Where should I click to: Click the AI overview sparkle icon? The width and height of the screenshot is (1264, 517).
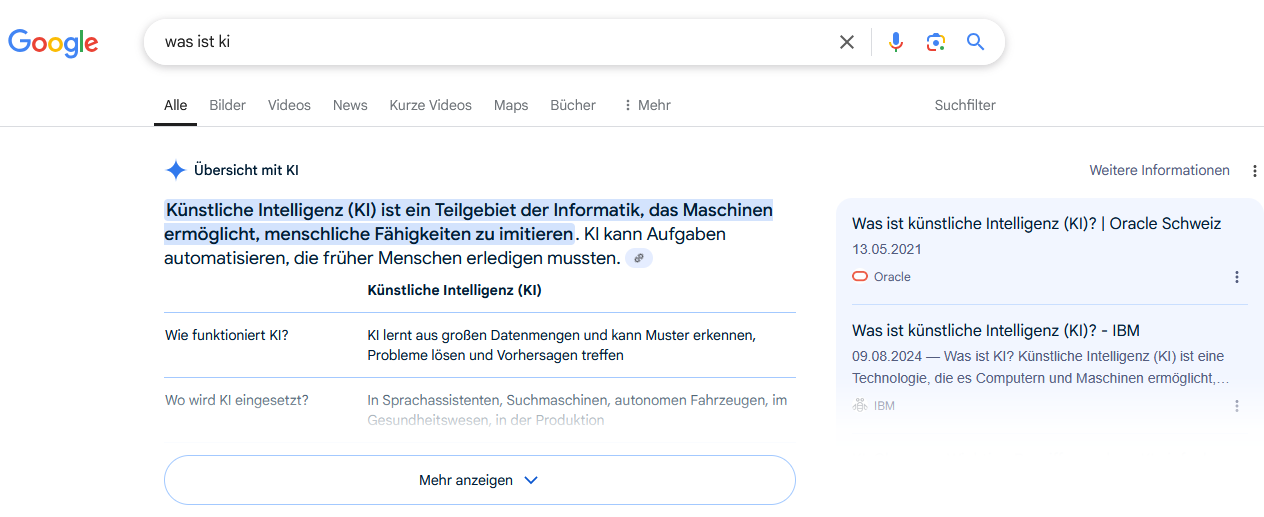(x=176, y=170)
